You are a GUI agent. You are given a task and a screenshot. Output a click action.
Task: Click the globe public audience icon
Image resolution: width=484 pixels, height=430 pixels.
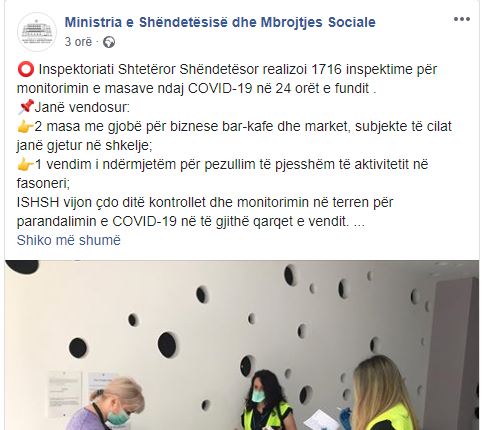(x=109, y=42)
